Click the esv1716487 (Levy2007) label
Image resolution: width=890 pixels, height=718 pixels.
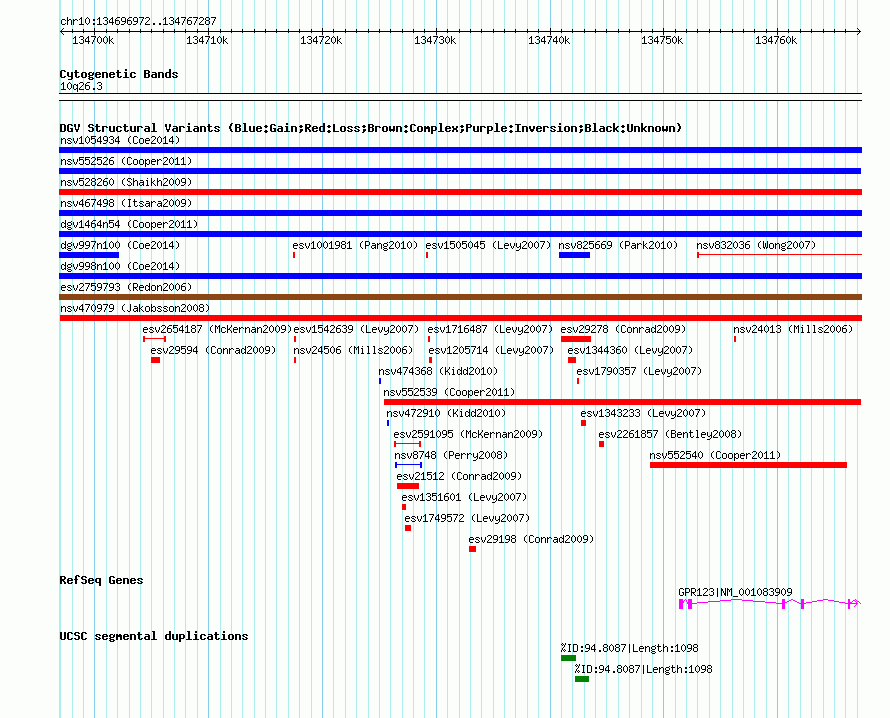pyautogui.click(x=490, y=329)
